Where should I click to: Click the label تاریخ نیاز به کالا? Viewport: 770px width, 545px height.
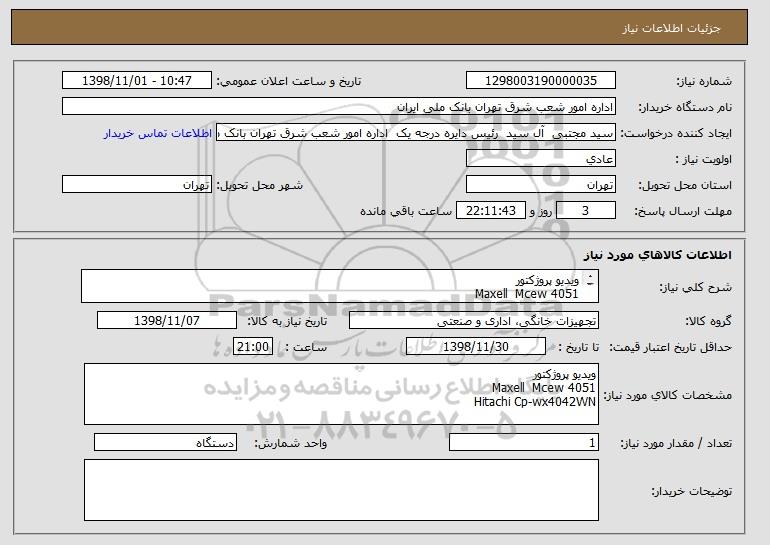click(287, 321)
